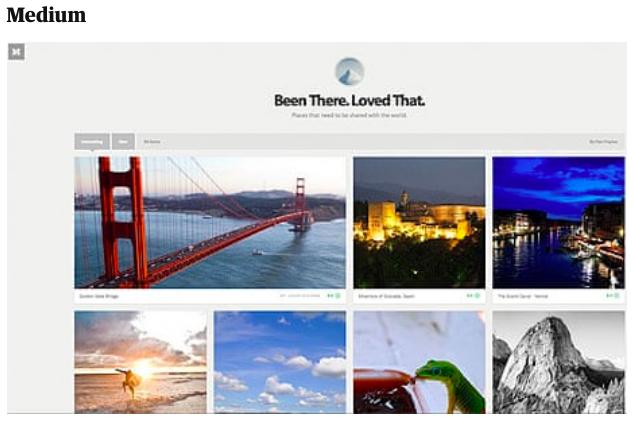Click the green recommend icon under Venice canal photo
This screenshot has height=423, width=634.
pyautogui.click(x=617, y=296)
